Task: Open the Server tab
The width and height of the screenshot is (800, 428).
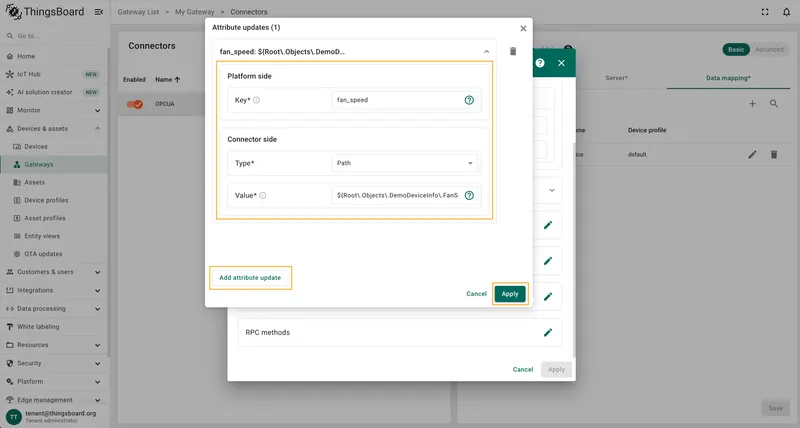Action: [x=616, y=78]
